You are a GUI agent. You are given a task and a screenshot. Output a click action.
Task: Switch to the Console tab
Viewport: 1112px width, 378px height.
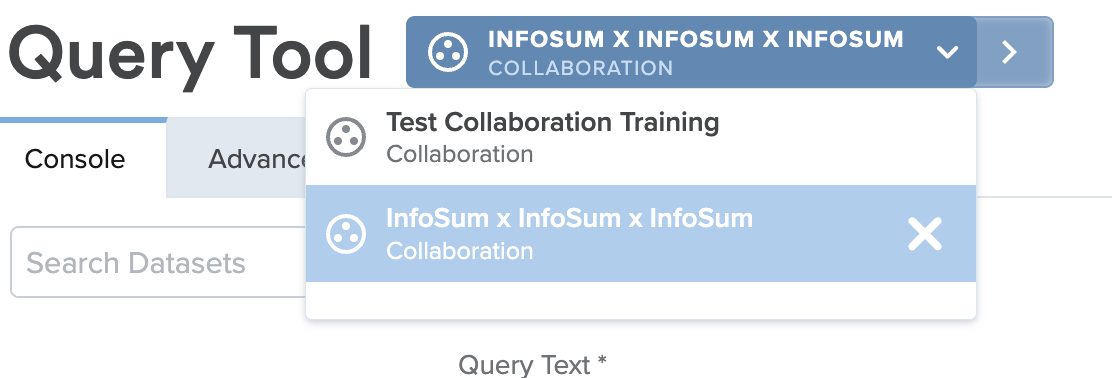pyautogui.click(x=75, y=159)
